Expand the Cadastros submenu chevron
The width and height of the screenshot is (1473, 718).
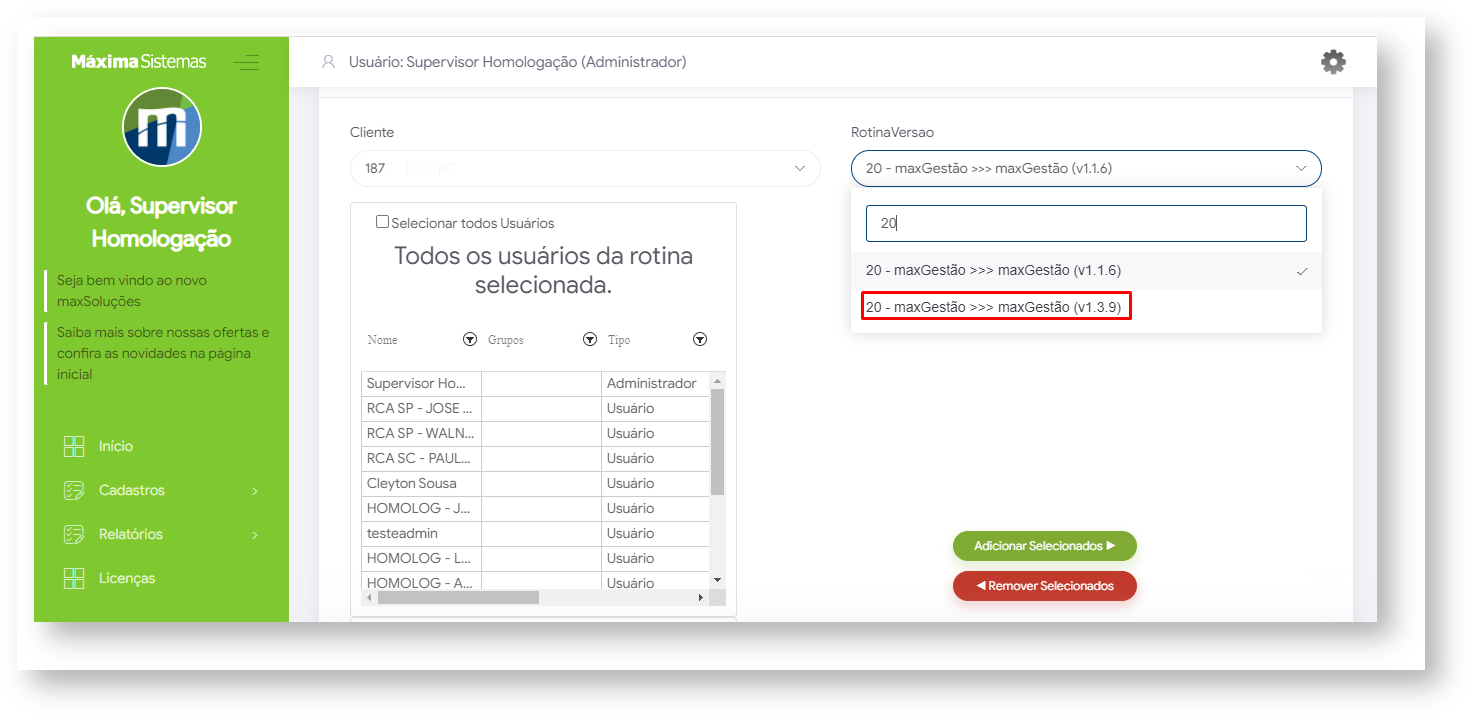(x=255, y=491)
